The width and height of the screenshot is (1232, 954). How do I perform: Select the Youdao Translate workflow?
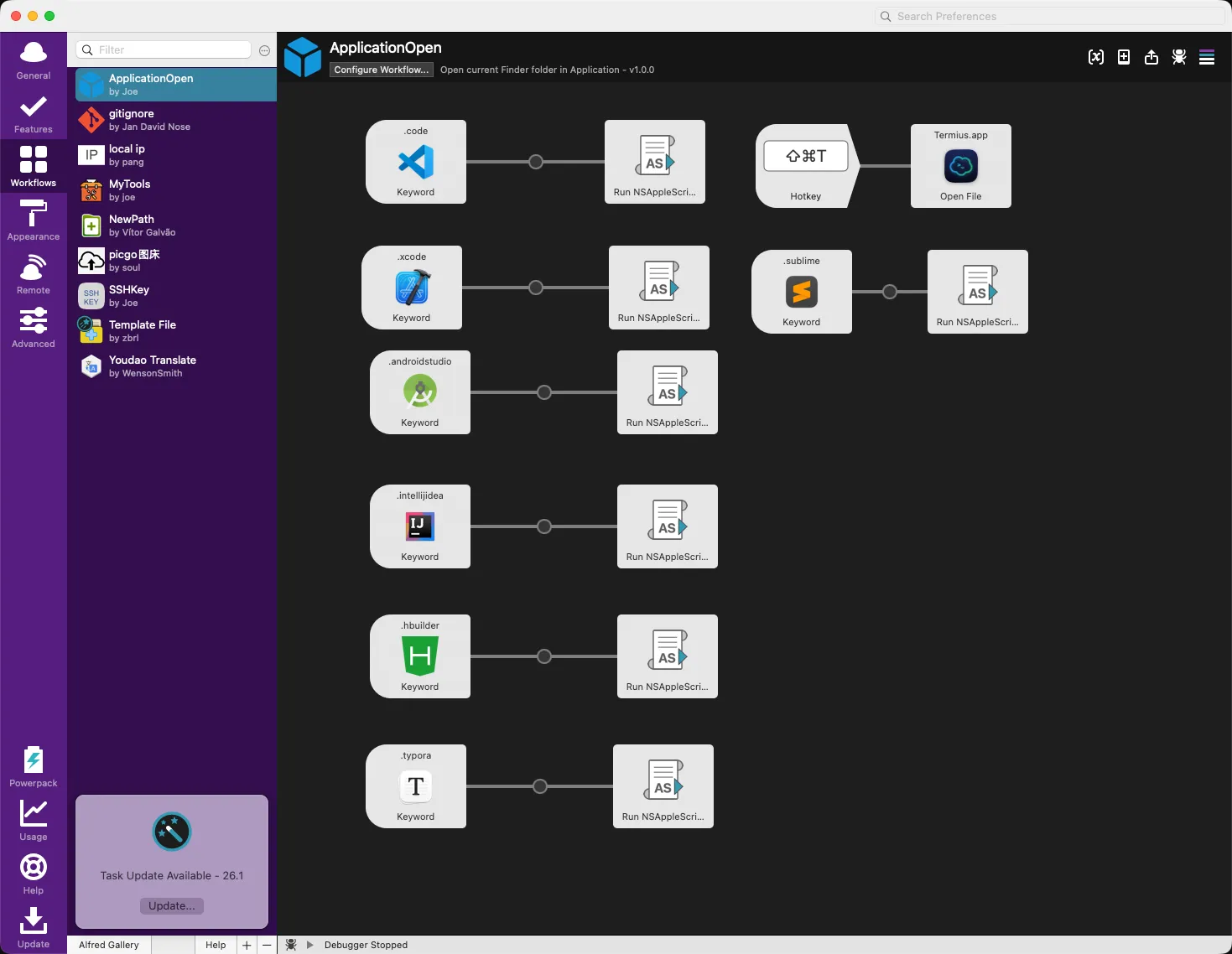176,366
